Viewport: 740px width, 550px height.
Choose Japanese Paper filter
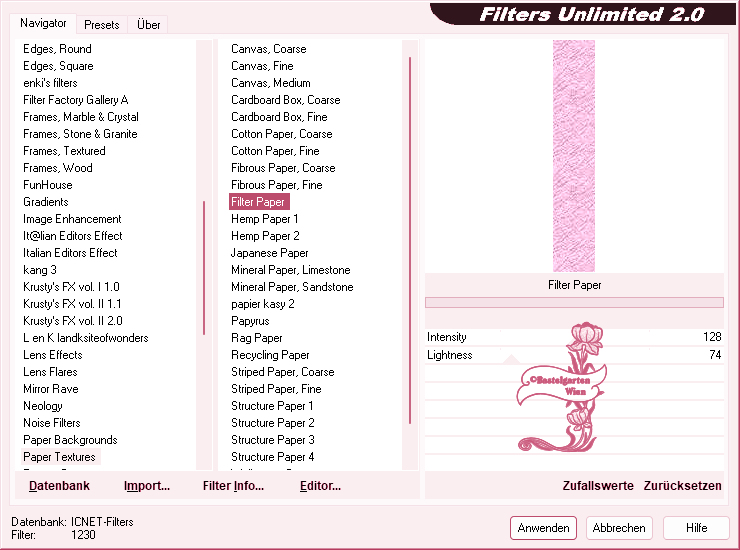(x=269, y=253)
